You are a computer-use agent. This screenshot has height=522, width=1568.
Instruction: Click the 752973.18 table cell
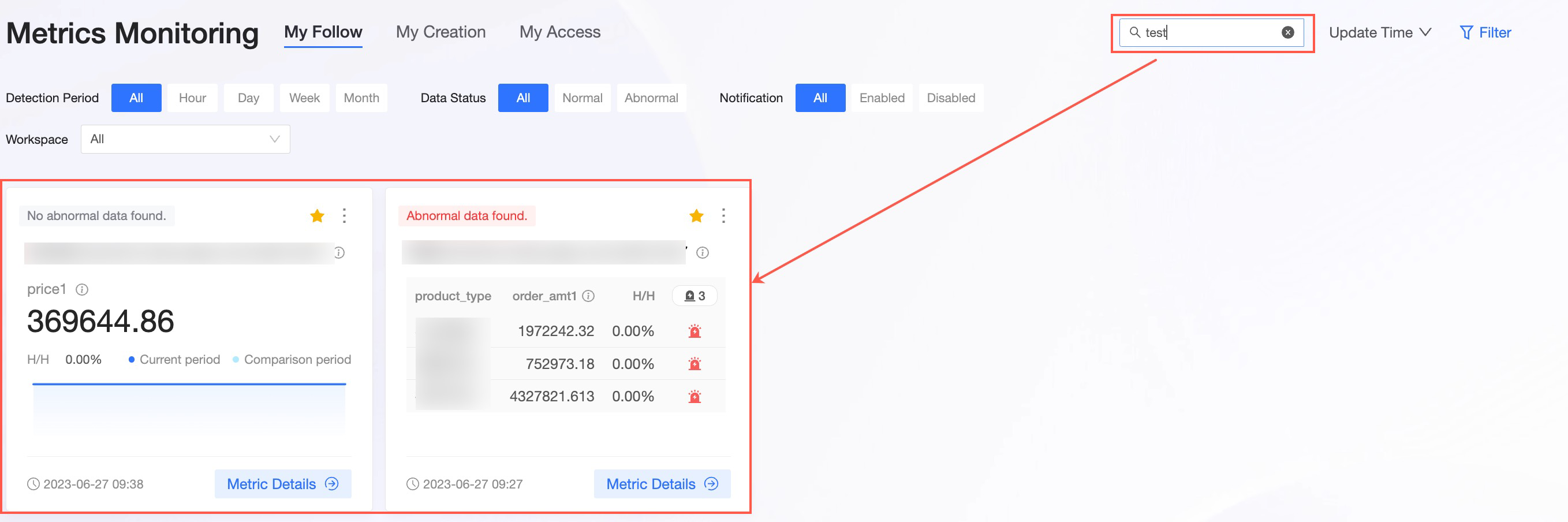pos(560,364)
